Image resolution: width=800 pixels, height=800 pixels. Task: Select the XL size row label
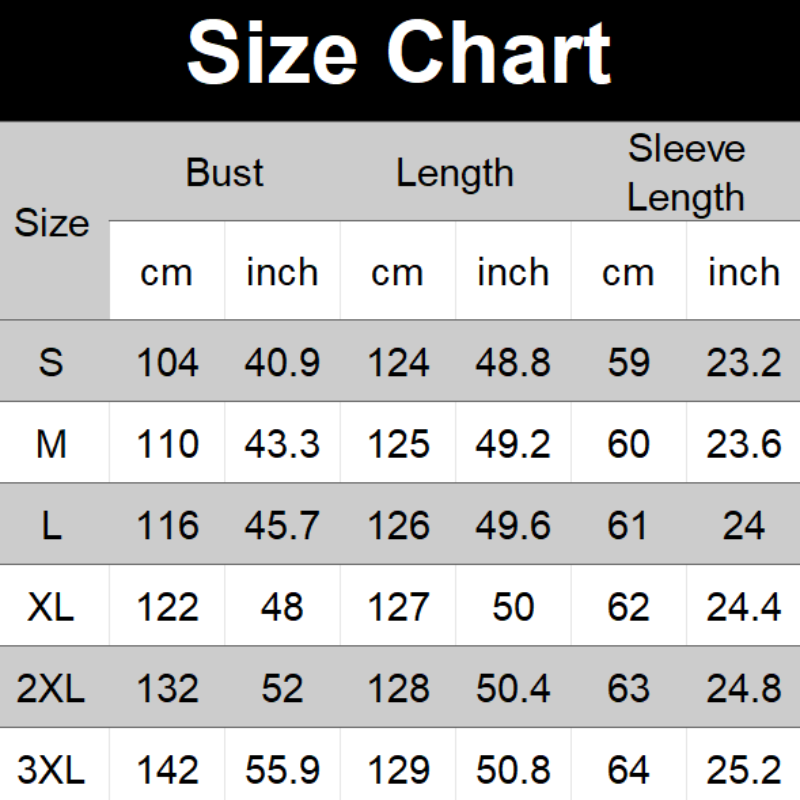(x=52, y=607)
